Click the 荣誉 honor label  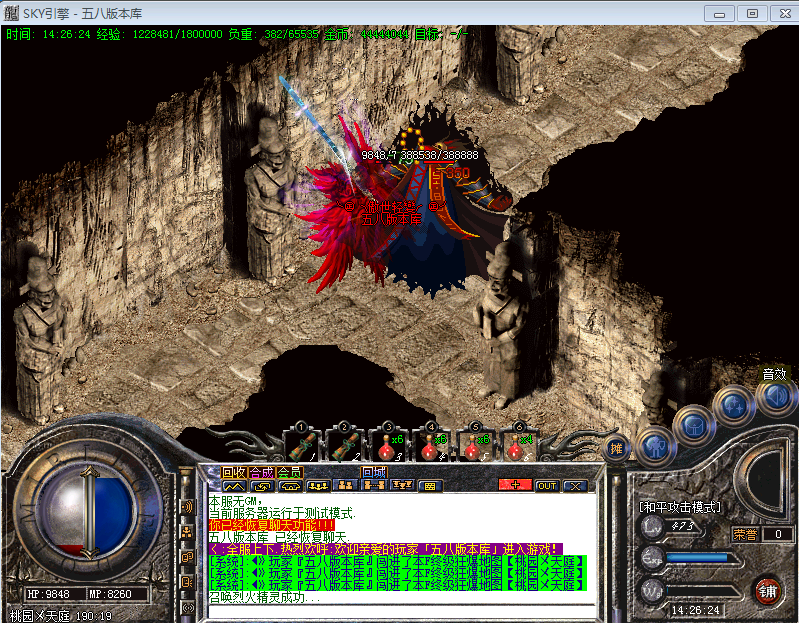point(745,534)
